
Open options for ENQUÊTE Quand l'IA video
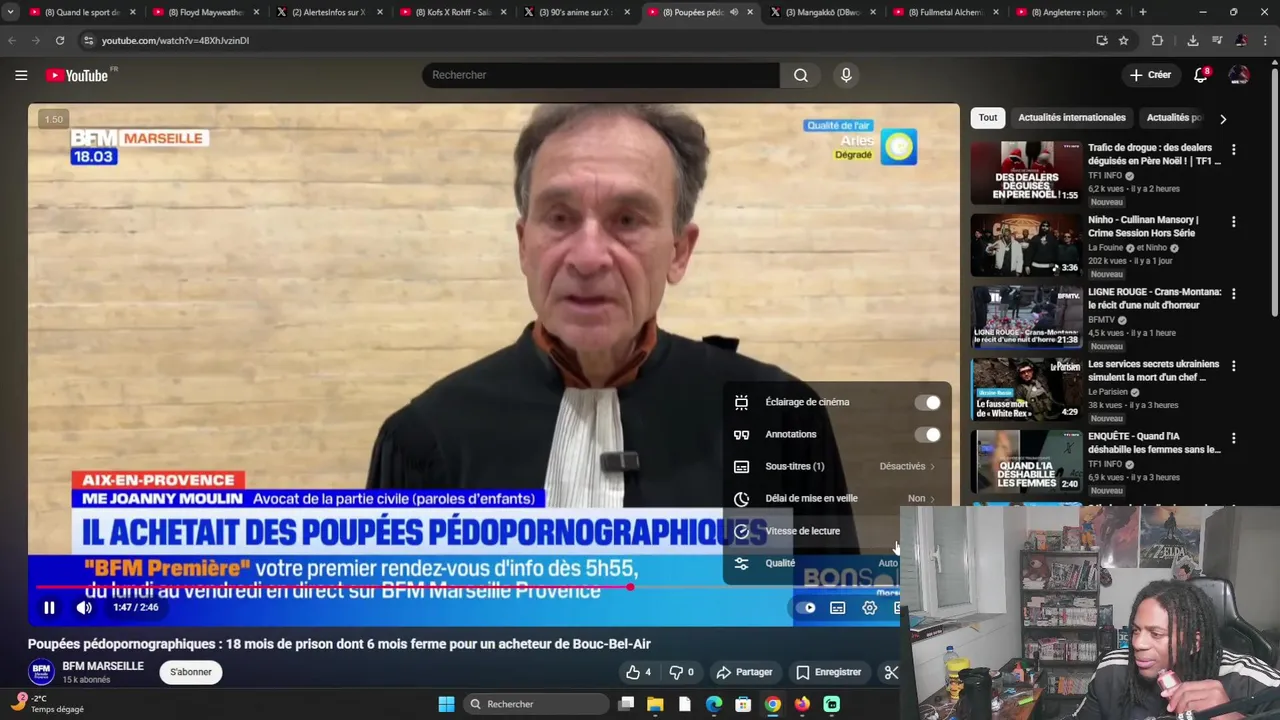tap(1233, 438)
